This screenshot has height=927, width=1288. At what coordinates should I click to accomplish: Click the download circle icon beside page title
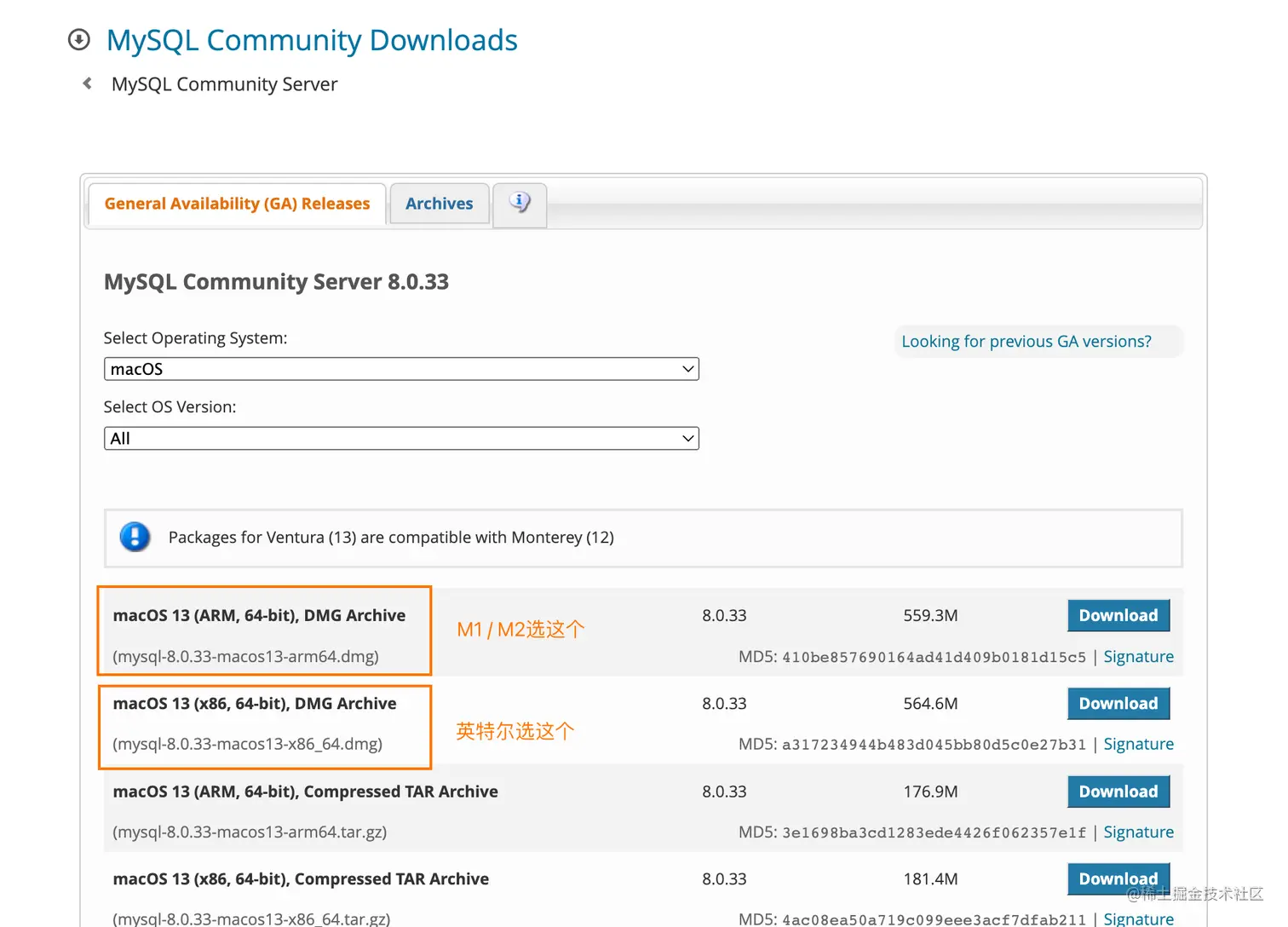pos(79,39)
